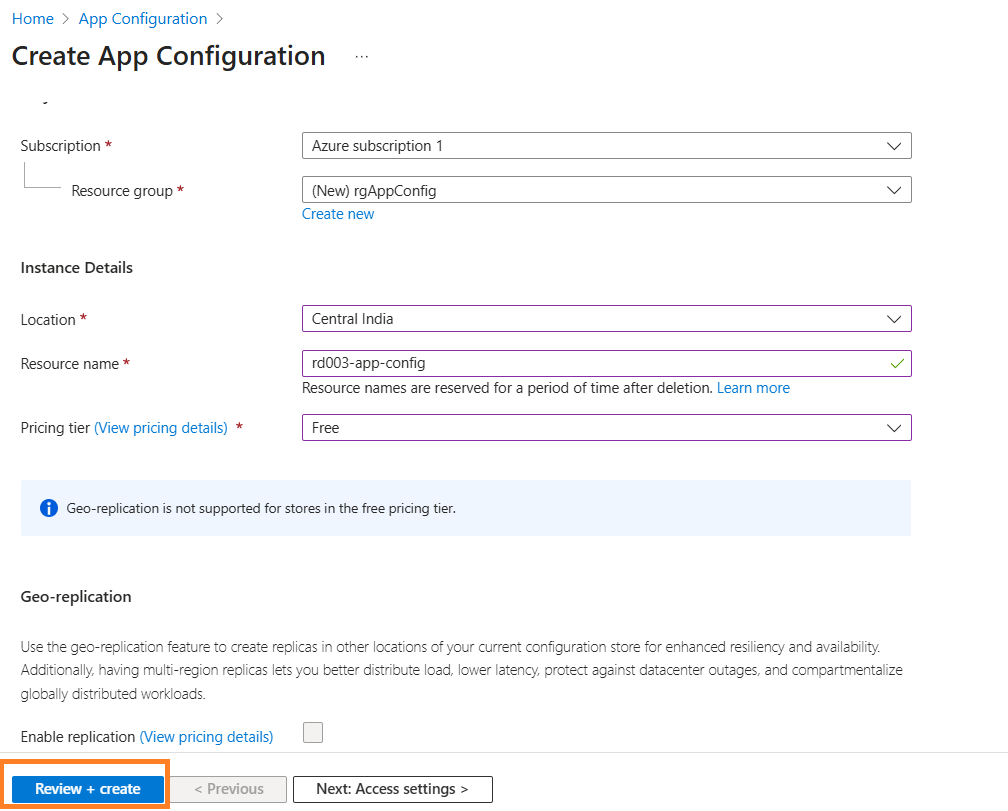Open App Configuration breadcrumb link

142,18
